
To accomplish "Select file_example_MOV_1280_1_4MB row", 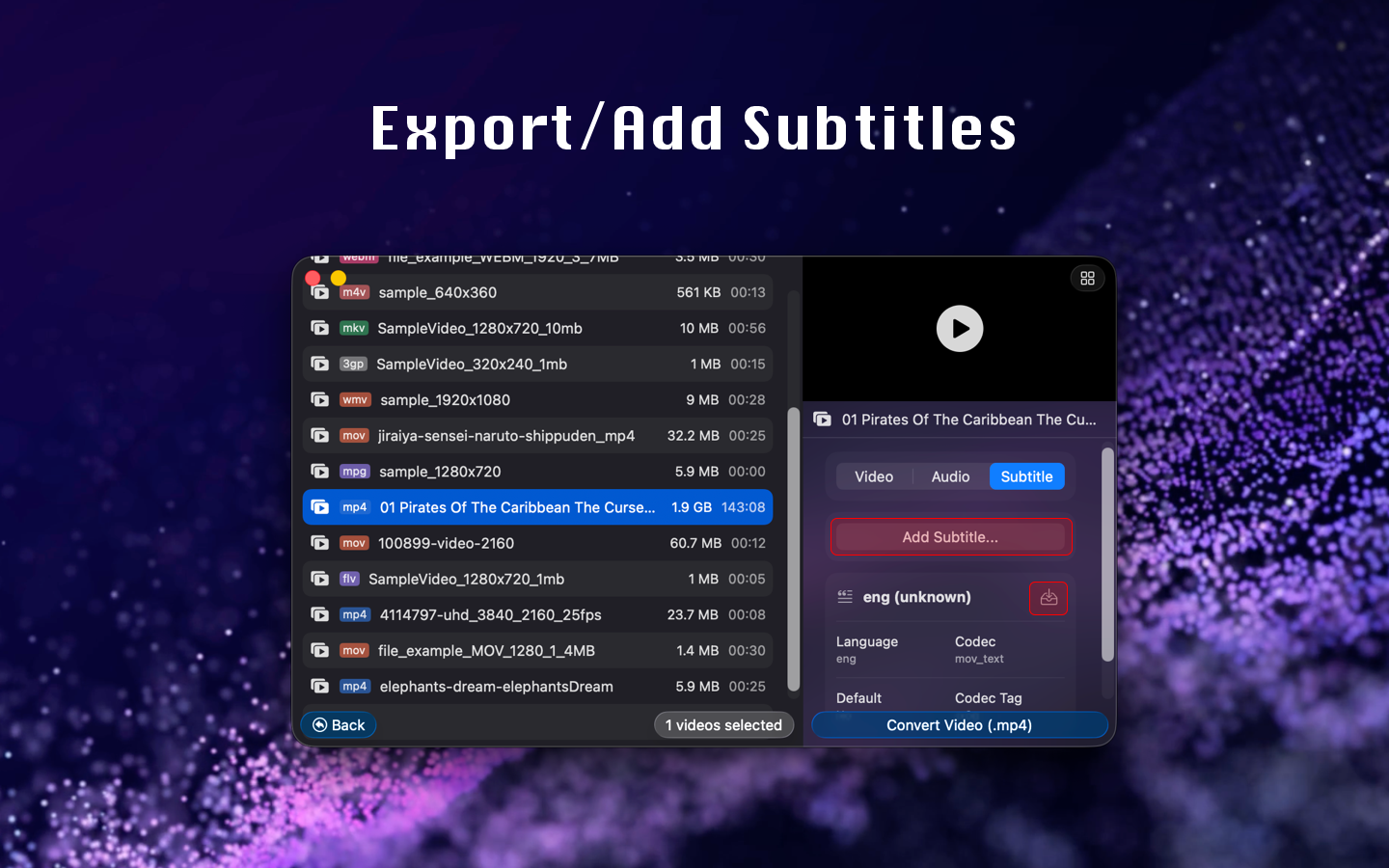I will point(538,650).
